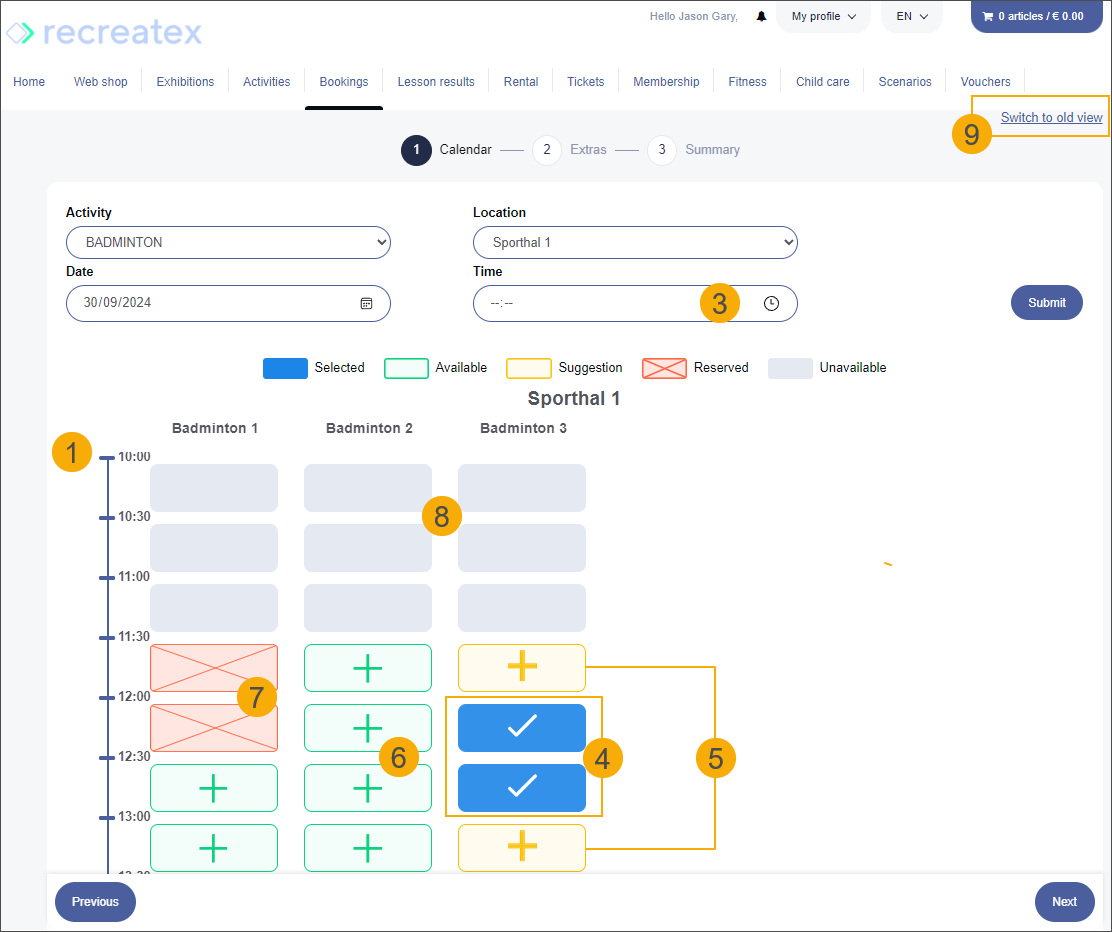The height and width of the screenshot is (932, 1112).
Task: Add Badminton 2 slot at 11:30
Action: tap(368, 668)
